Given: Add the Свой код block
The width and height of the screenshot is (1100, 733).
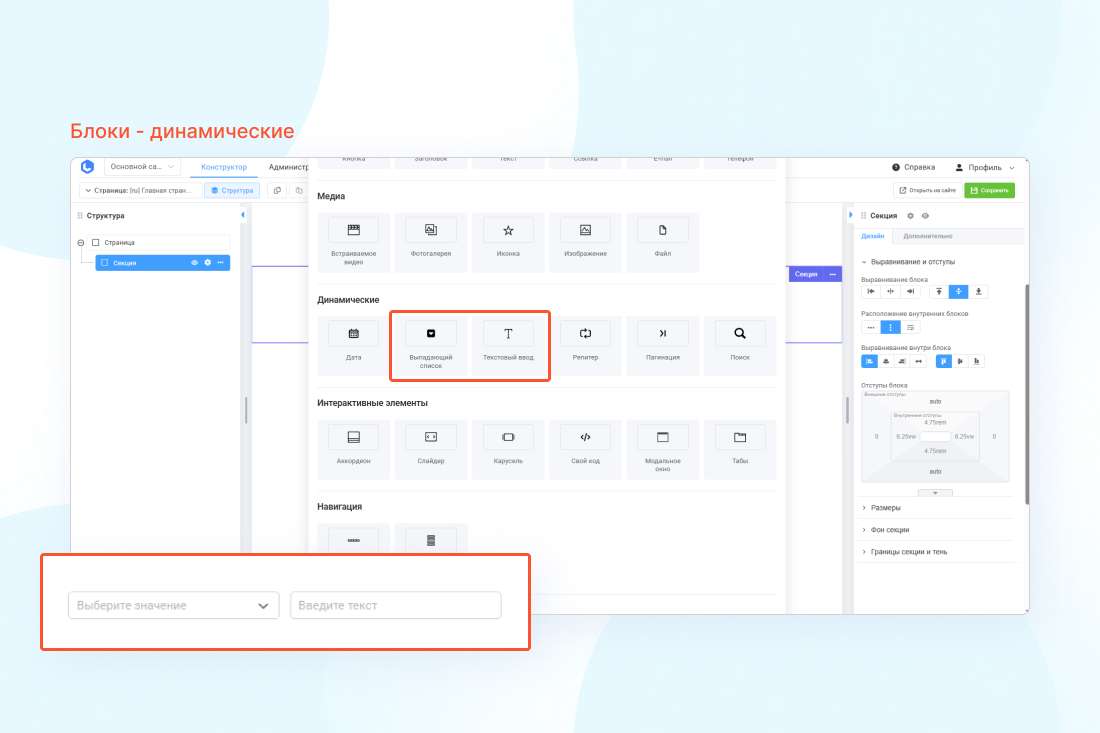Looking at the screenshot, I should [x=586, y=448].
